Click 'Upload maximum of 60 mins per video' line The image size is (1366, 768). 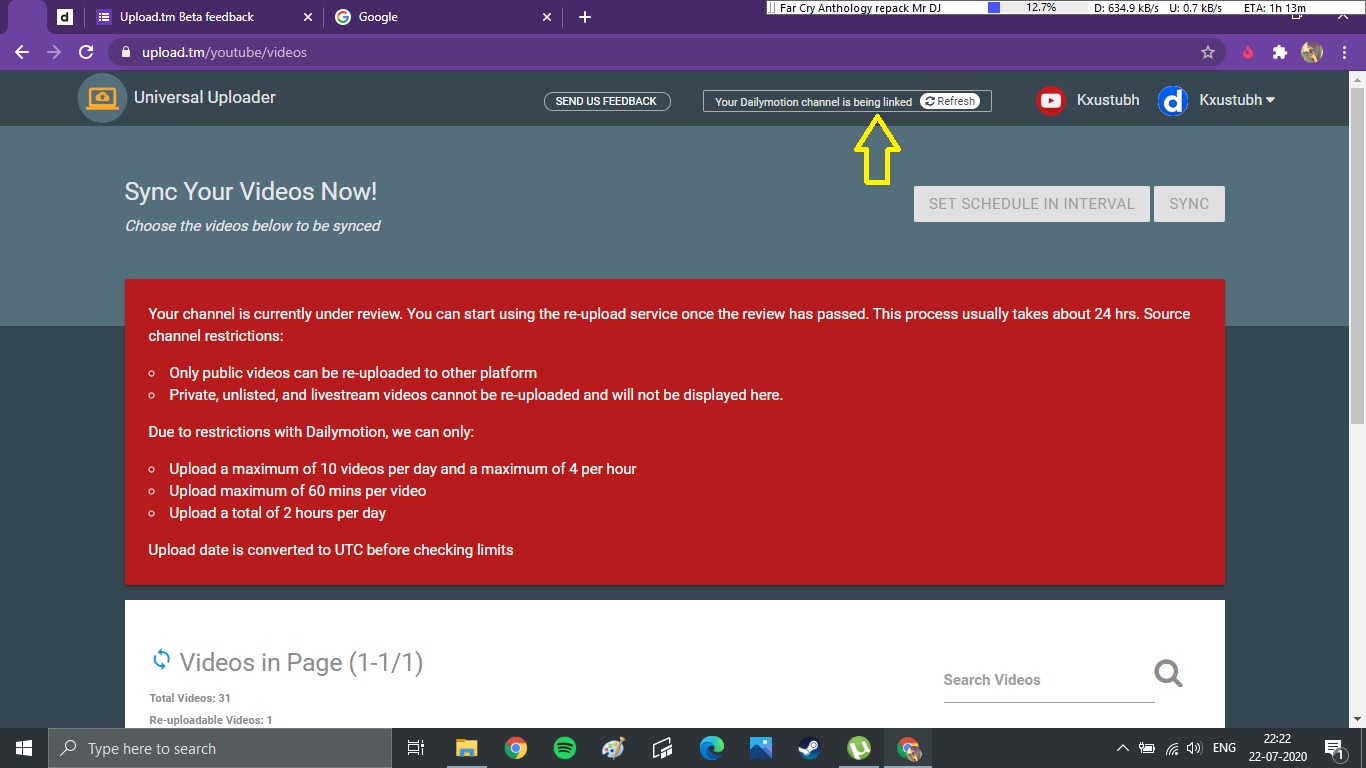pyautogui.click(x=298, y=491)
